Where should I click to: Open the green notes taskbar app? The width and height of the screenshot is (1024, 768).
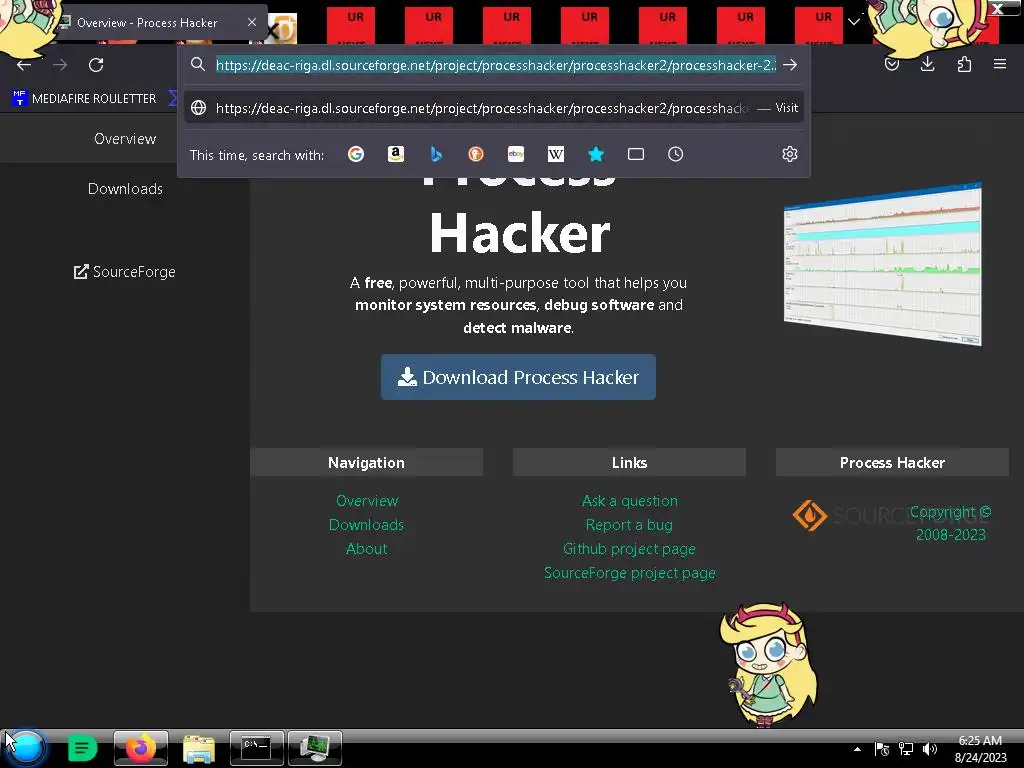coord(82,748)
